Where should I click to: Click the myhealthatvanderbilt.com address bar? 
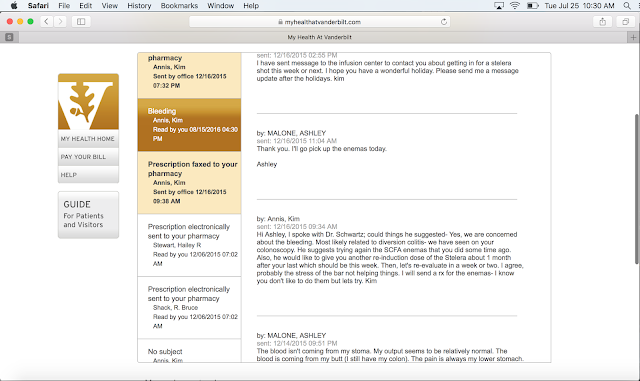(x=320, y=22)
